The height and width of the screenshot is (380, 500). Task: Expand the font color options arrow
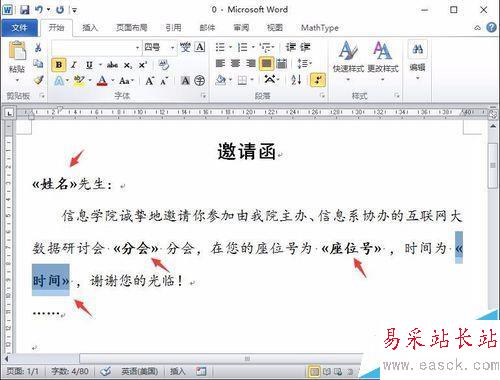pos(113,80)
